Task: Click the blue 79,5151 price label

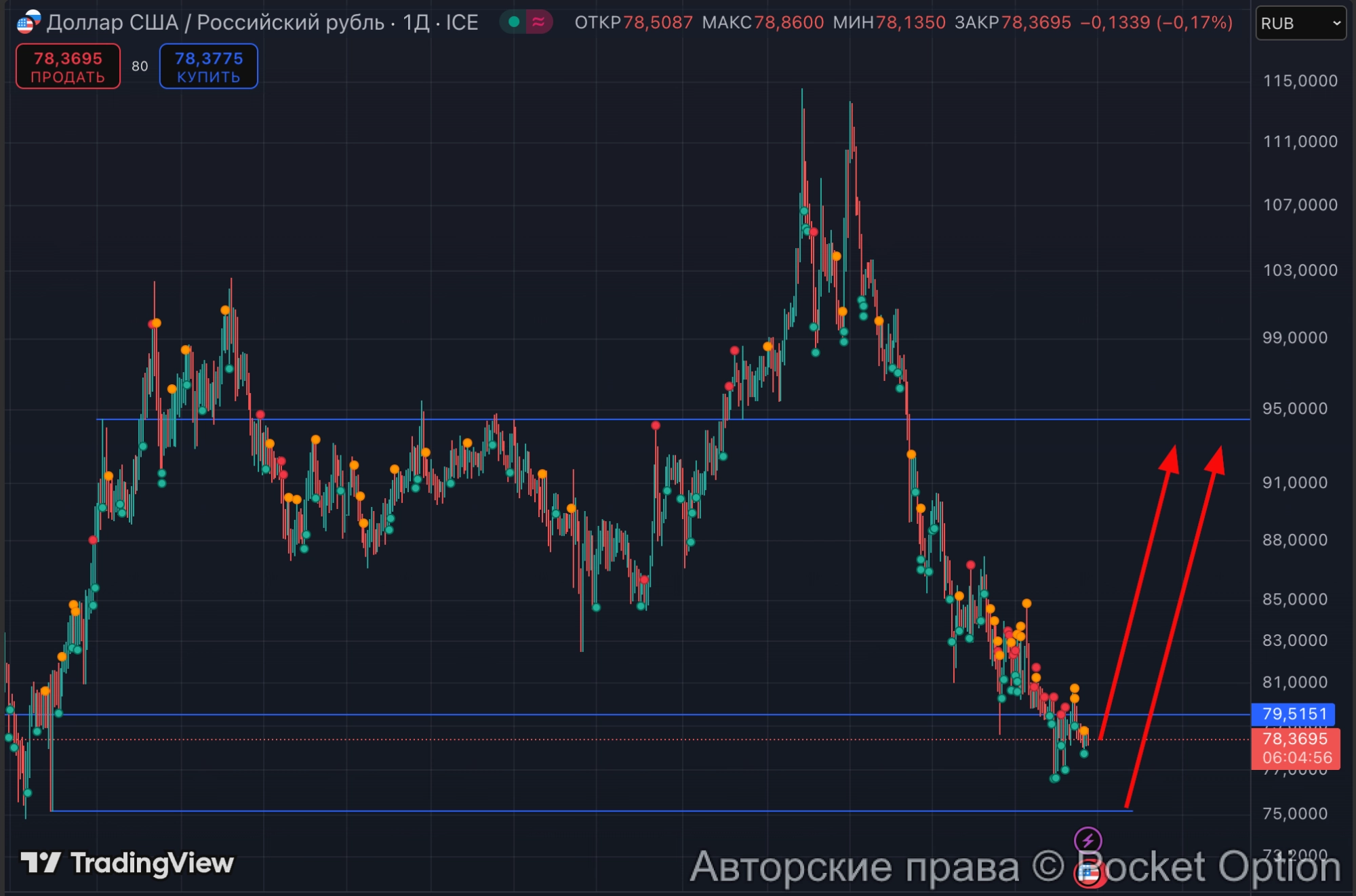Action: 1294,714
